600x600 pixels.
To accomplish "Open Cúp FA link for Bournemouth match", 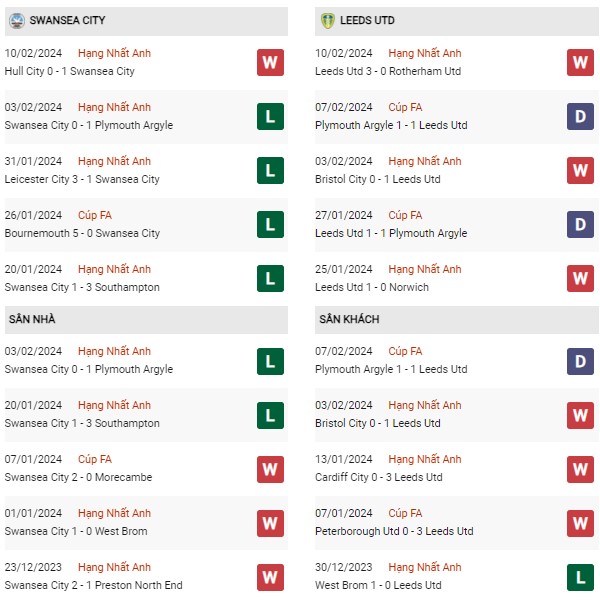I will tap(95, 215).
